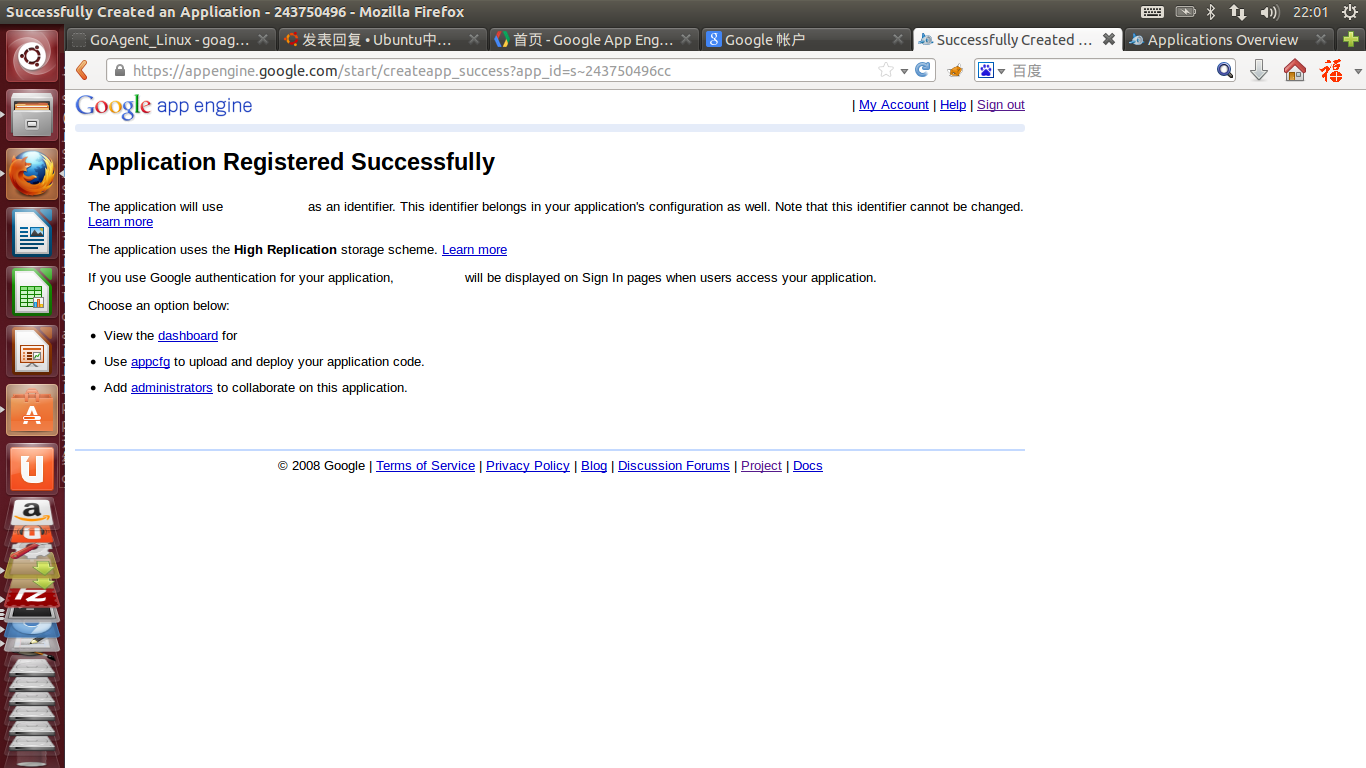Click the magnifier search button in Baidu box
Screen dimensions: 1366x768
pos(1225,70)
